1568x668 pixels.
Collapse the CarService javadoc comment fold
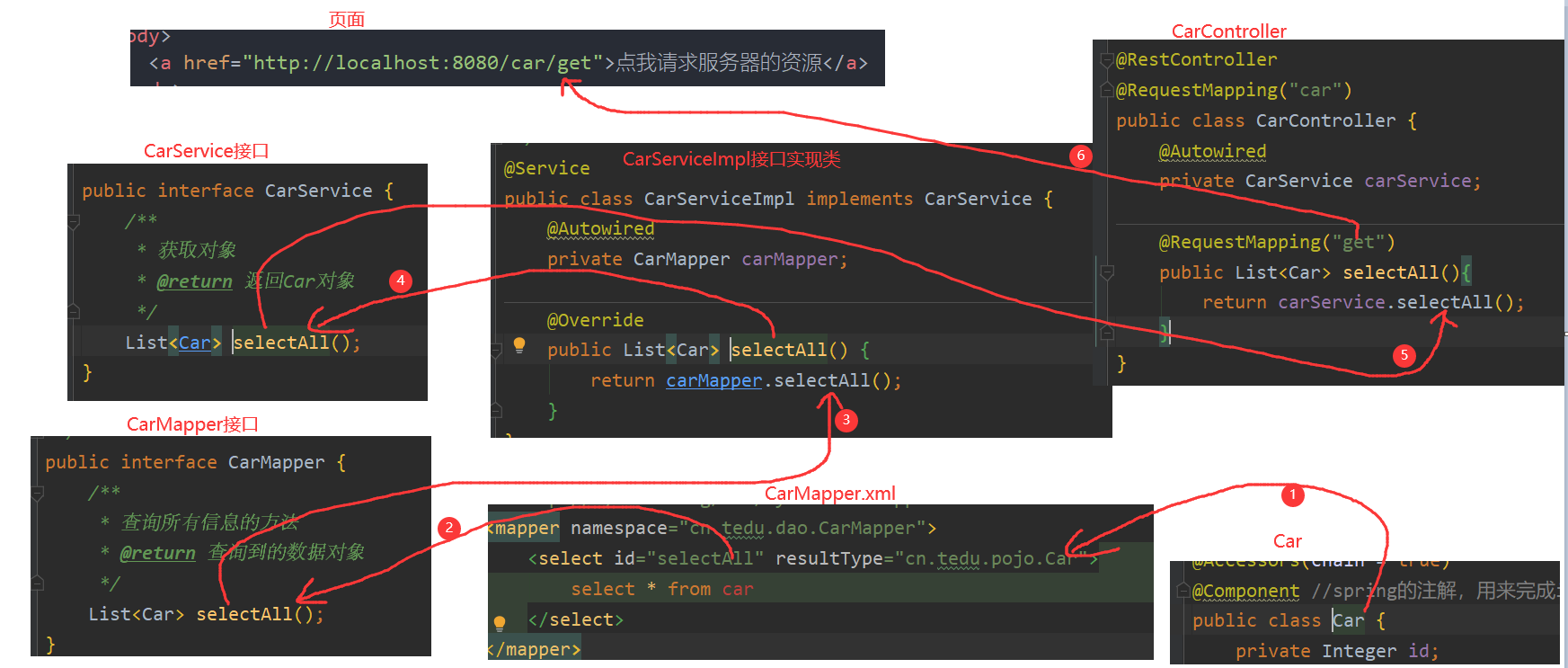coord(74,220)
